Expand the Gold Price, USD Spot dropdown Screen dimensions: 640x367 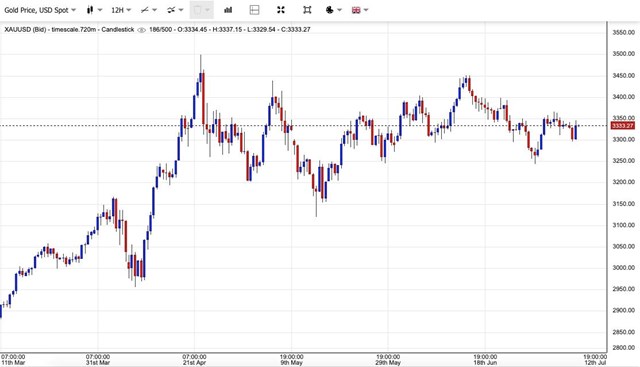coord(40,10)
